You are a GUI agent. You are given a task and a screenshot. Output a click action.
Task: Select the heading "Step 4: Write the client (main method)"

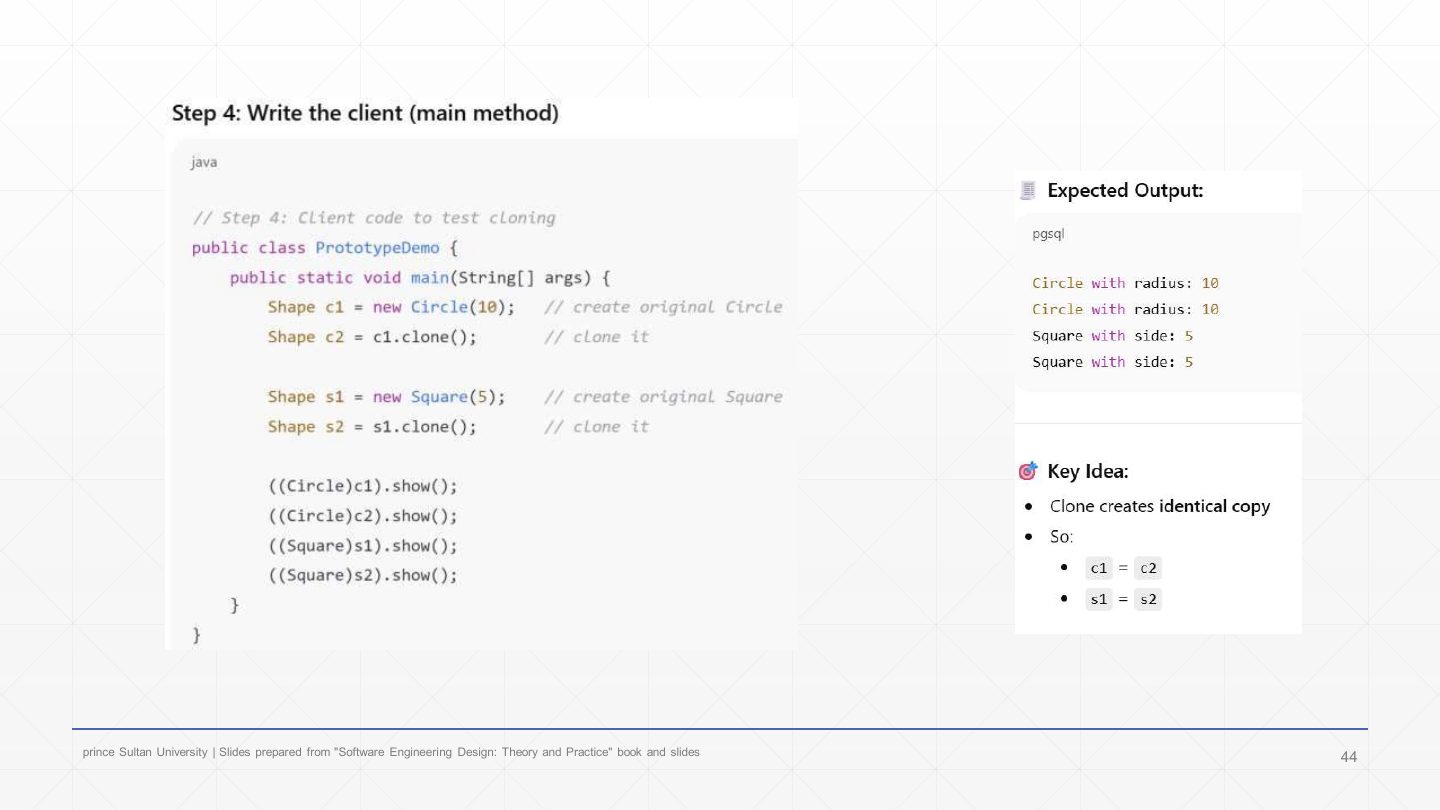365,113
